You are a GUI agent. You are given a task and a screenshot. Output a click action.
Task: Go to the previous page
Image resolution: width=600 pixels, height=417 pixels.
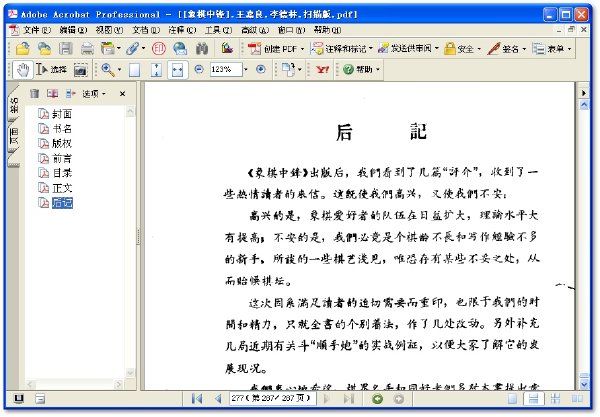[x=218, y=399]
